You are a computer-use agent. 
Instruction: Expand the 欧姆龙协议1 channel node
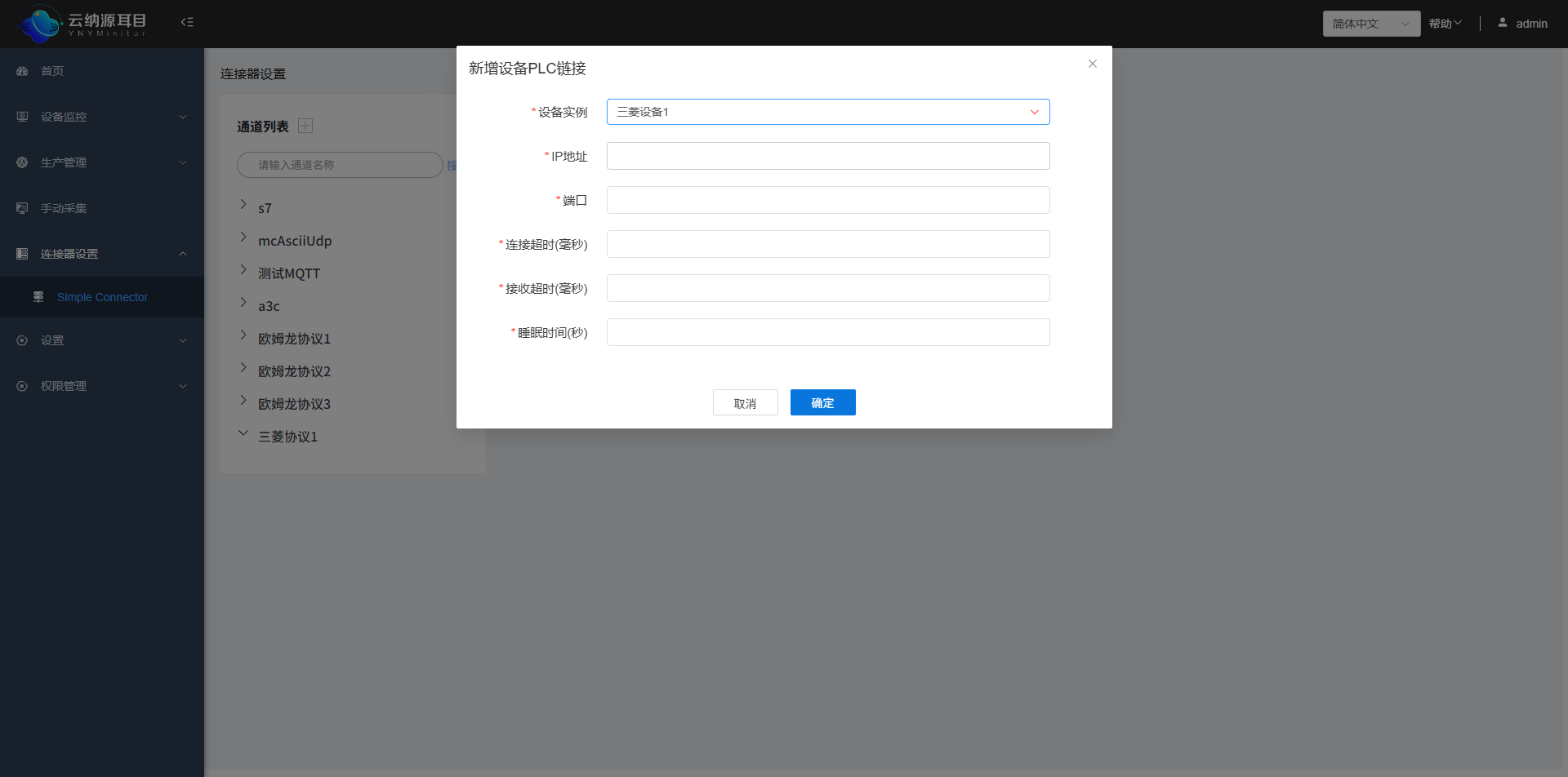[243, 335]
